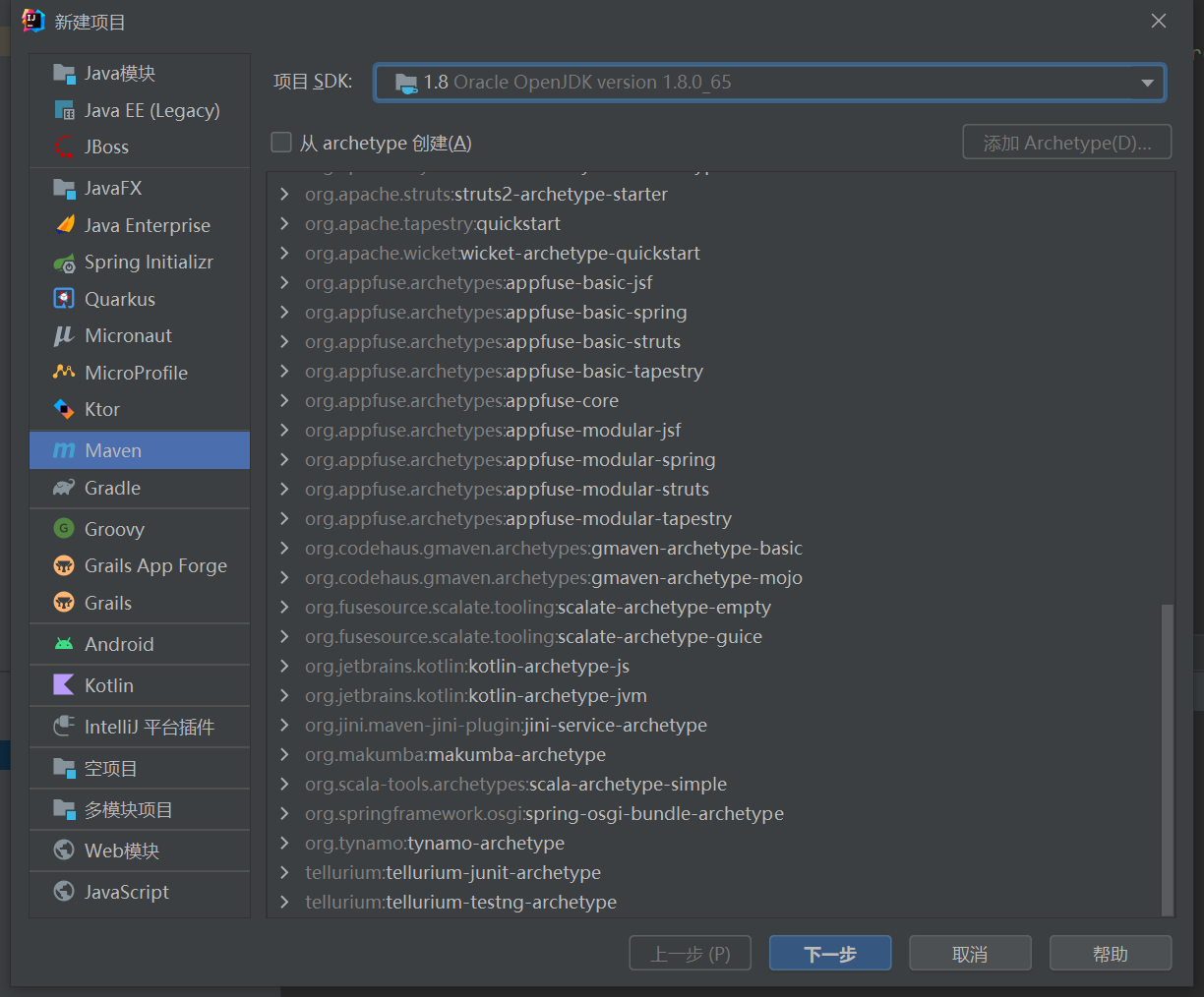Click the 空项目 folder icon
The width and height of the screenshot is (1204, 997).
(64, 768)
